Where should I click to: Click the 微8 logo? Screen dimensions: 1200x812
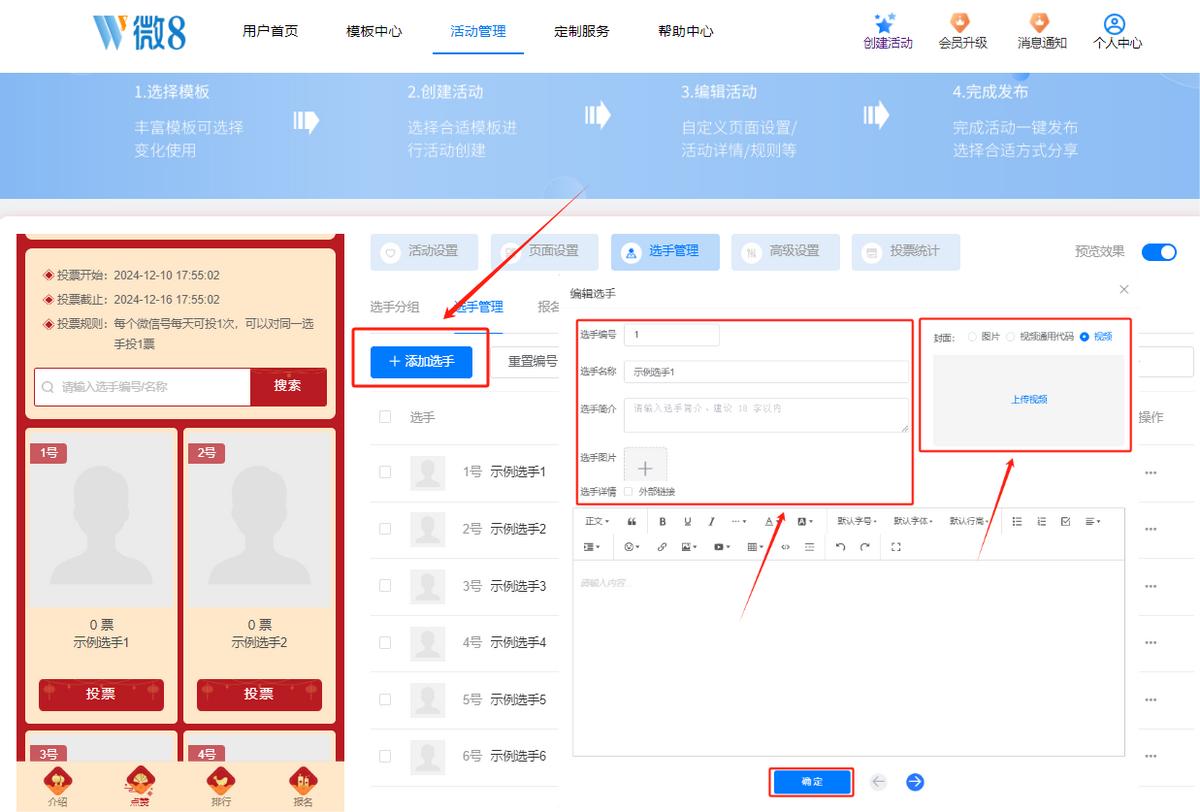click(x=139, y=32)
